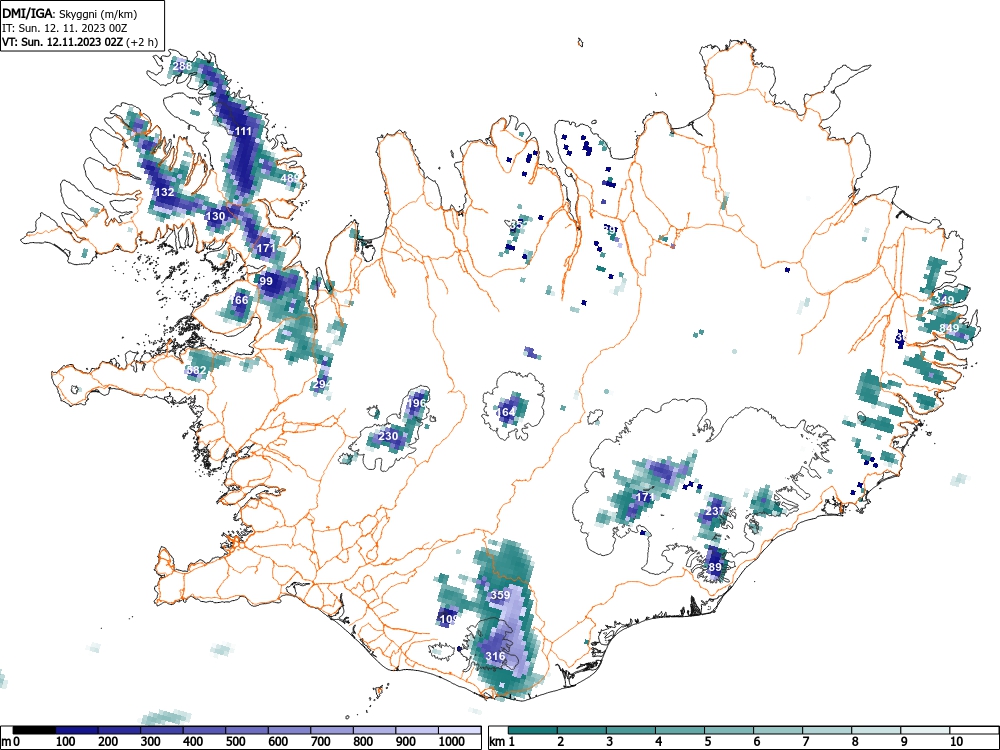Click the '700' tick label in the m legend

click(x=320, y=742)
